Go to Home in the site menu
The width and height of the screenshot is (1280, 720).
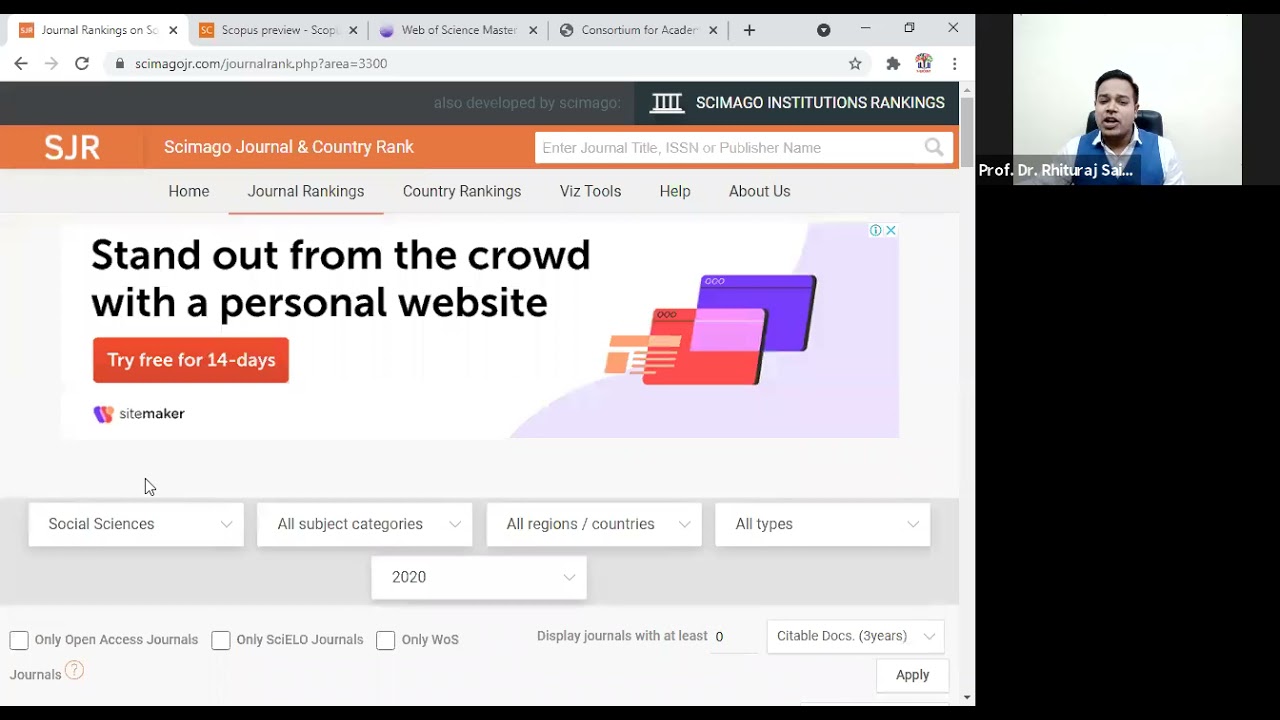coord(189,191)
